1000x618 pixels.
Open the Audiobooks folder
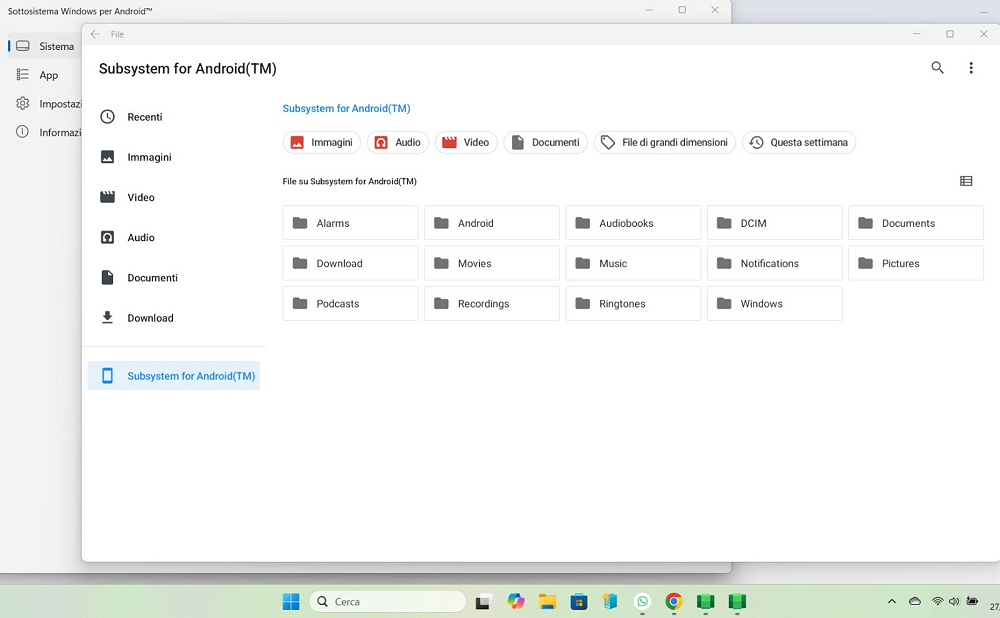[x=633, y=223]
